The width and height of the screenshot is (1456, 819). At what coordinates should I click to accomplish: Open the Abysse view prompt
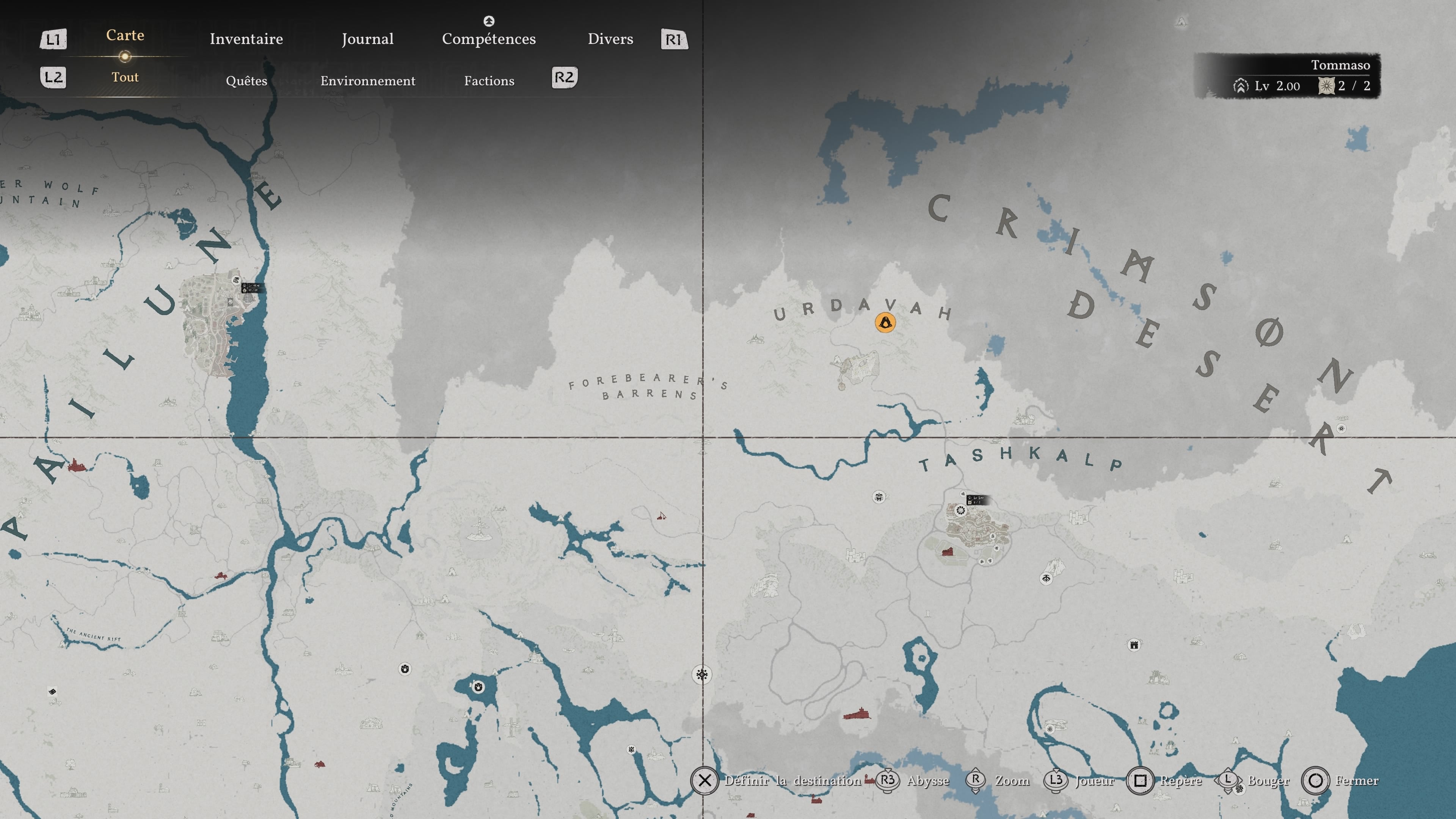click(928, 781)
